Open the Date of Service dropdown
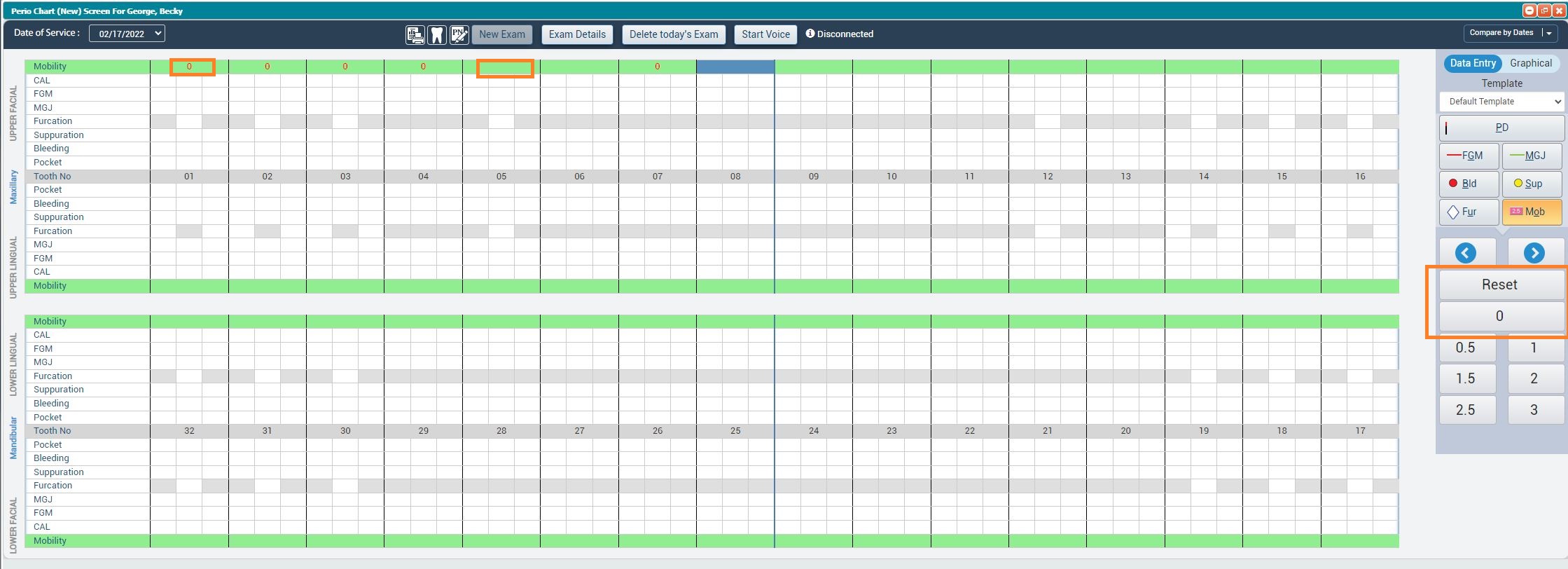1568x569 pixels. click(x=127, y=34)
